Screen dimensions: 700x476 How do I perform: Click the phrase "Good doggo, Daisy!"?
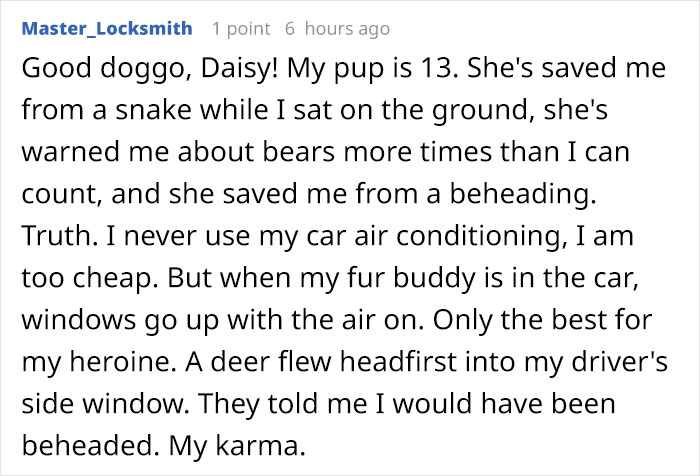click(150, 69)
